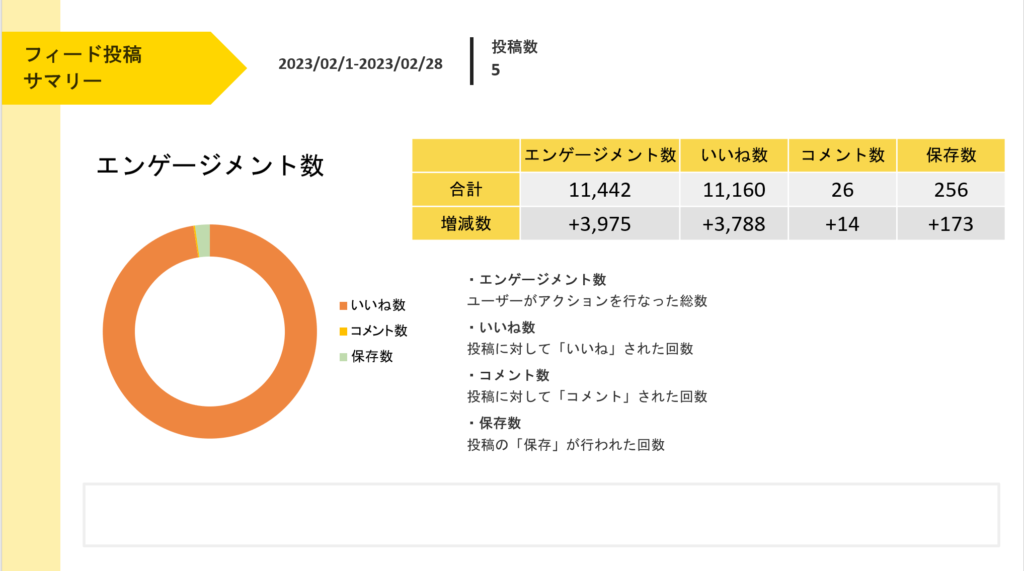Viewport: 1024px width, 571px height.
Task: Click the orange いいね数 legend swatch
Action: click(x=344, y=305)
